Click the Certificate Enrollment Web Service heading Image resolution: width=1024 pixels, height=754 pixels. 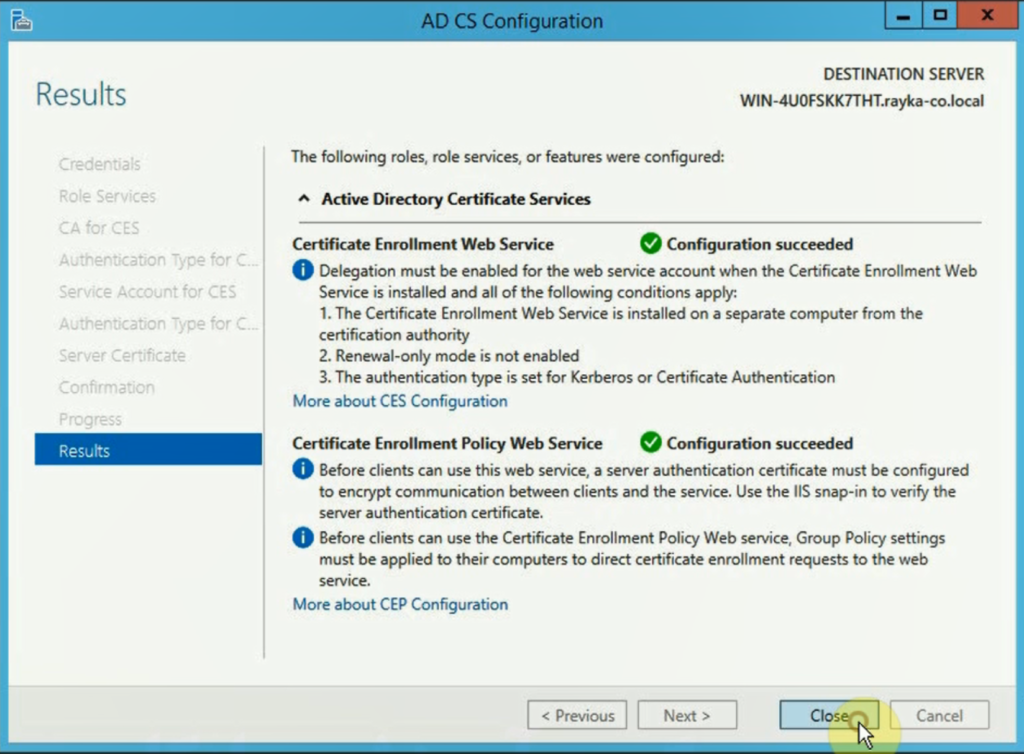pos(423,244)
